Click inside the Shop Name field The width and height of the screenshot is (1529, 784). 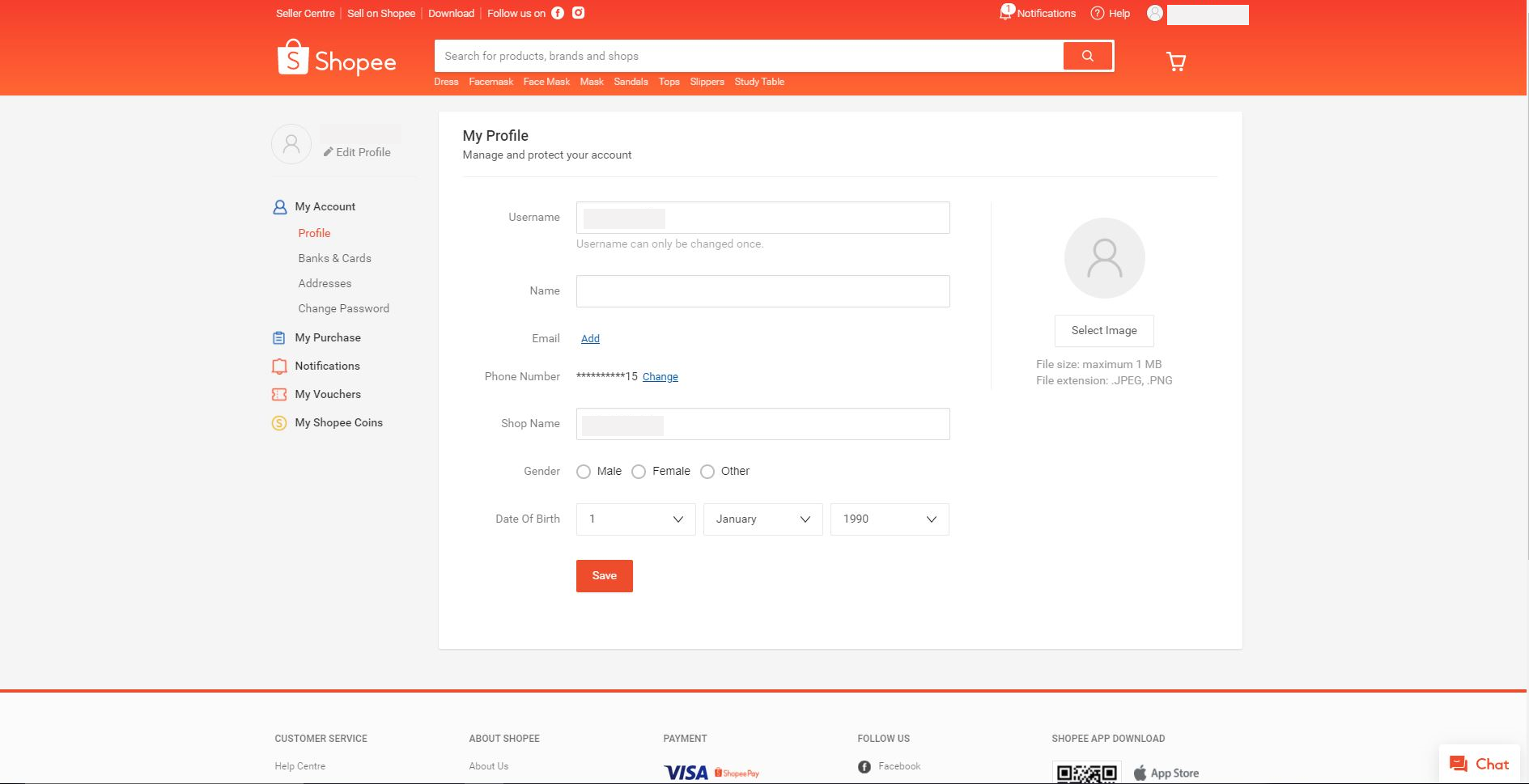click(x=763, y=424)
